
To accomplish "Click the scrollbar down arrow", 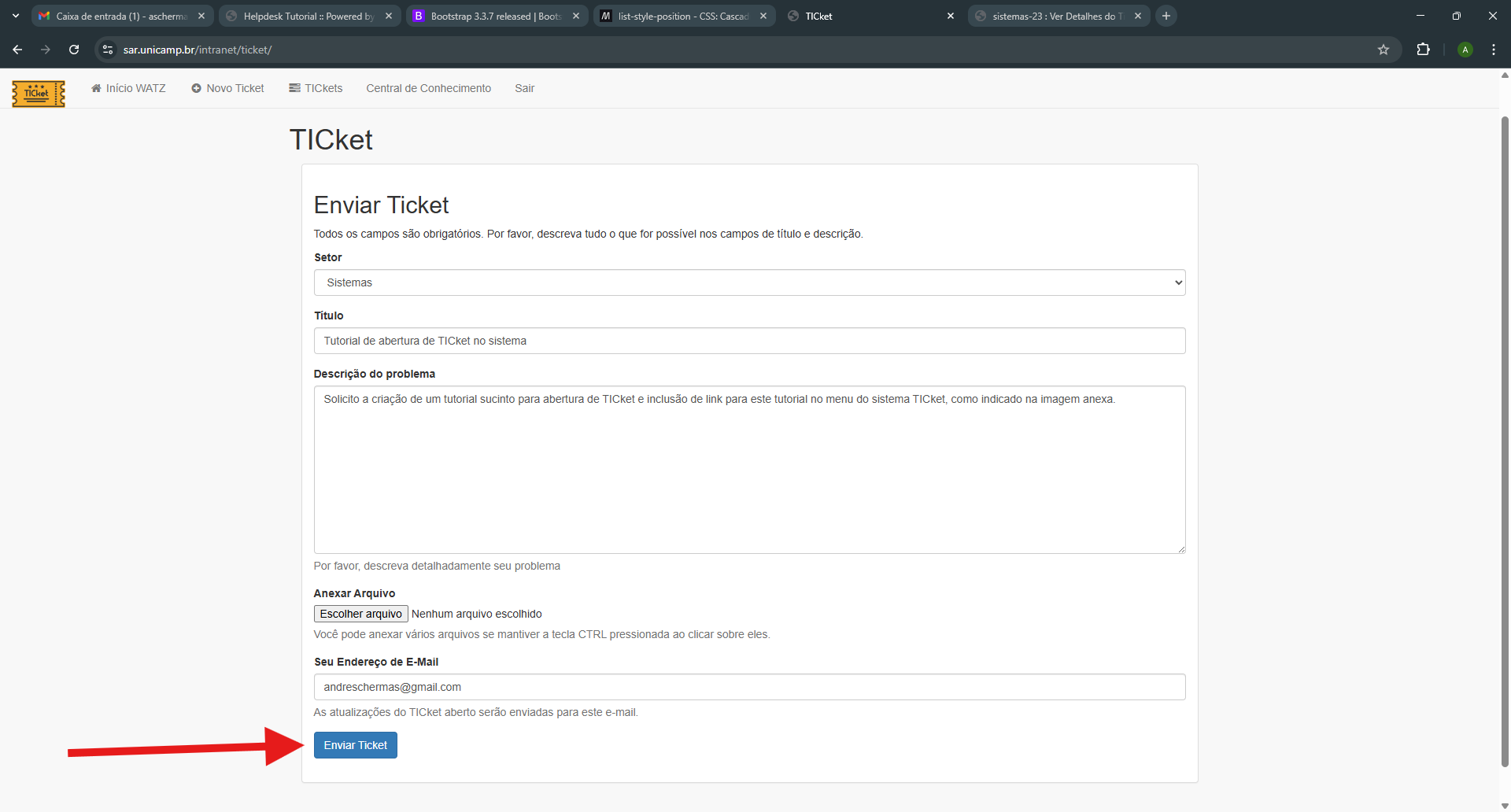I will 1505,806.
